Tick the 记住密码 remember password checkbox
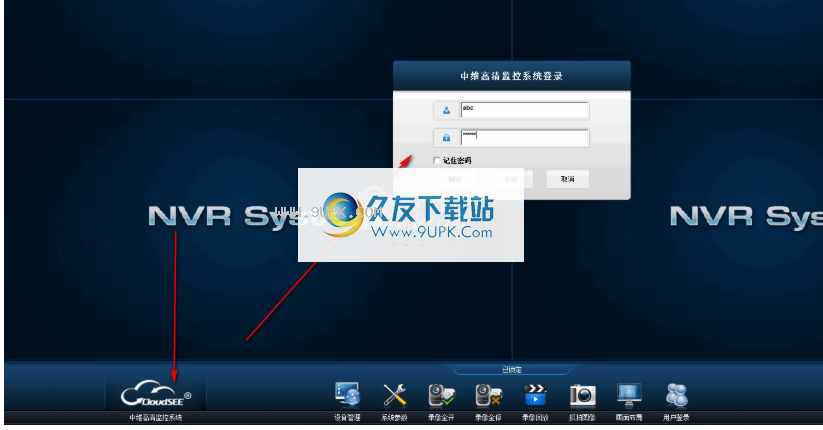Image resolution: width=823 pixels, height=430 pixels. (437, 160)
